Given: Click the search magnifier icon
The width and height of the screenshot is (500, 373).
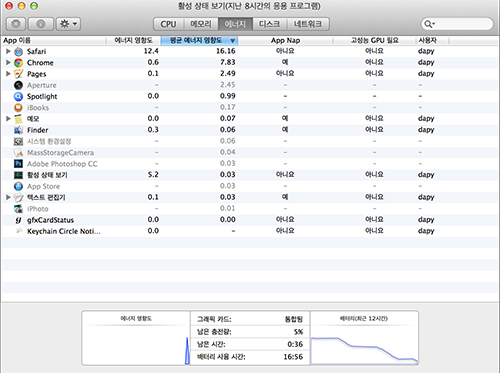Looking at the screenshot, I should [x=429, y=24].
